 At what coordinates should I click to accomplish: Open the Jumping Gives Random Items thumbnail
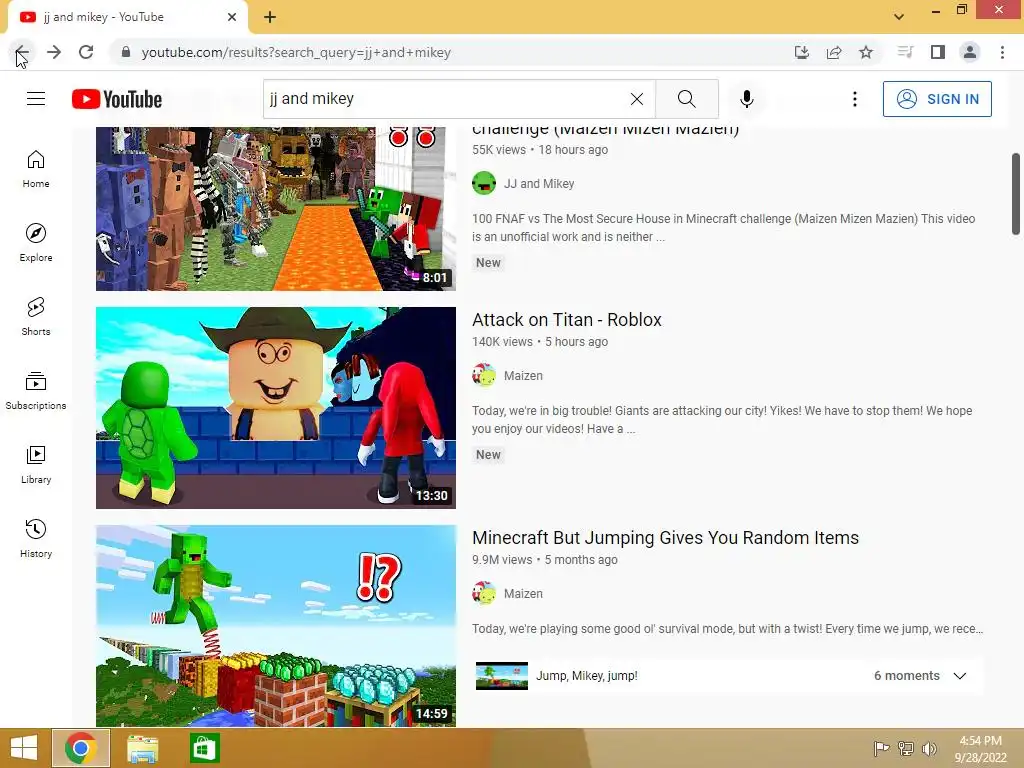pos(276,626)
